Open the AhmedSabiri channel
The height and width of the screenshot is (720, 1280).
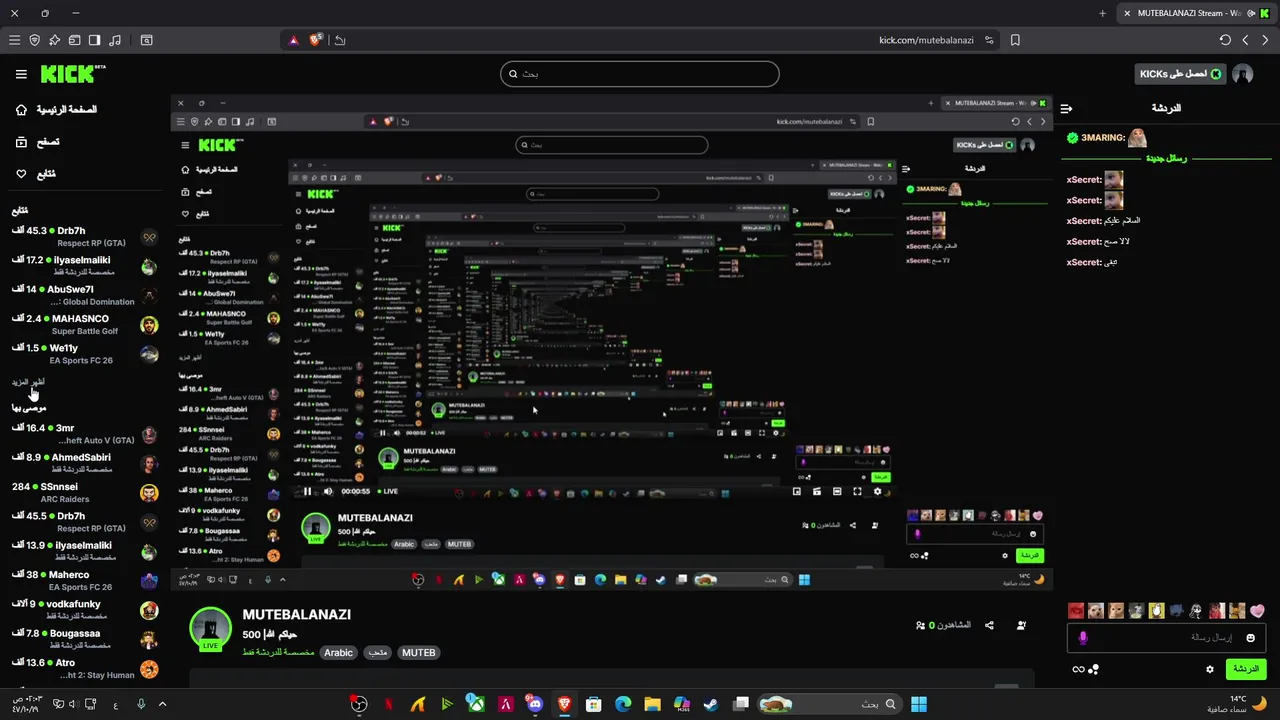84,463
